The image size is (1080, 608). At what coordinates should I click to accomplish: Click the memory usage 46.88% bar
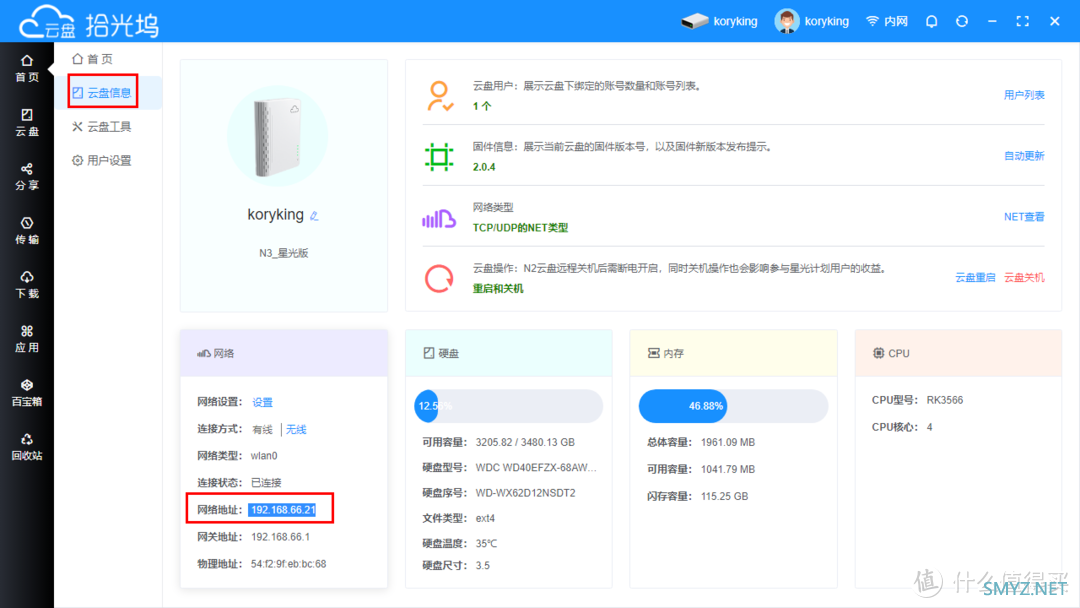tap(733, 406)
